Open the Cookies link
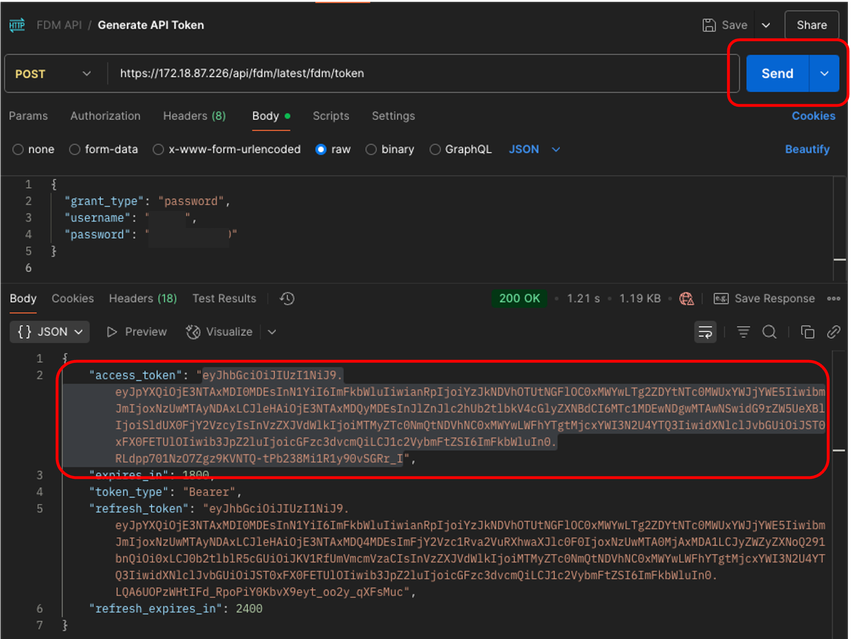The image size is (851, 639). 813,116
